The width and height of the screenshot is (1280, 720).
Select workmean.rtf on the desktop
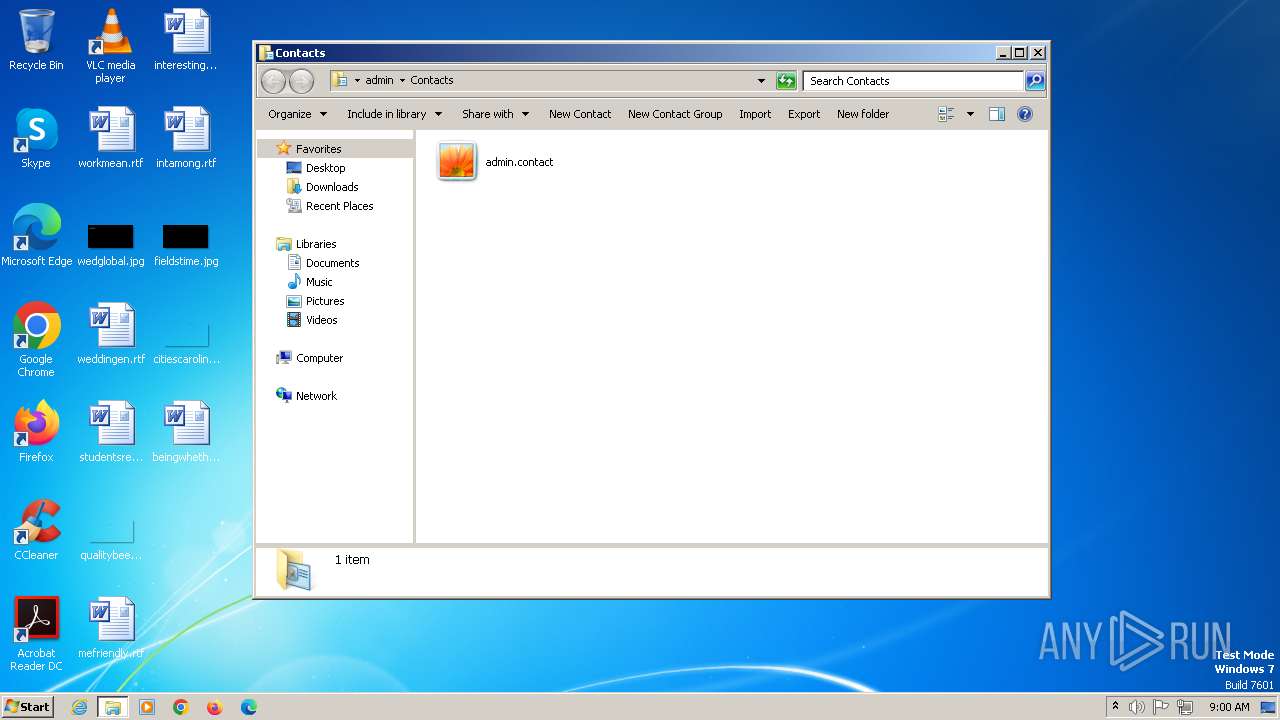[x=110, y=138]
